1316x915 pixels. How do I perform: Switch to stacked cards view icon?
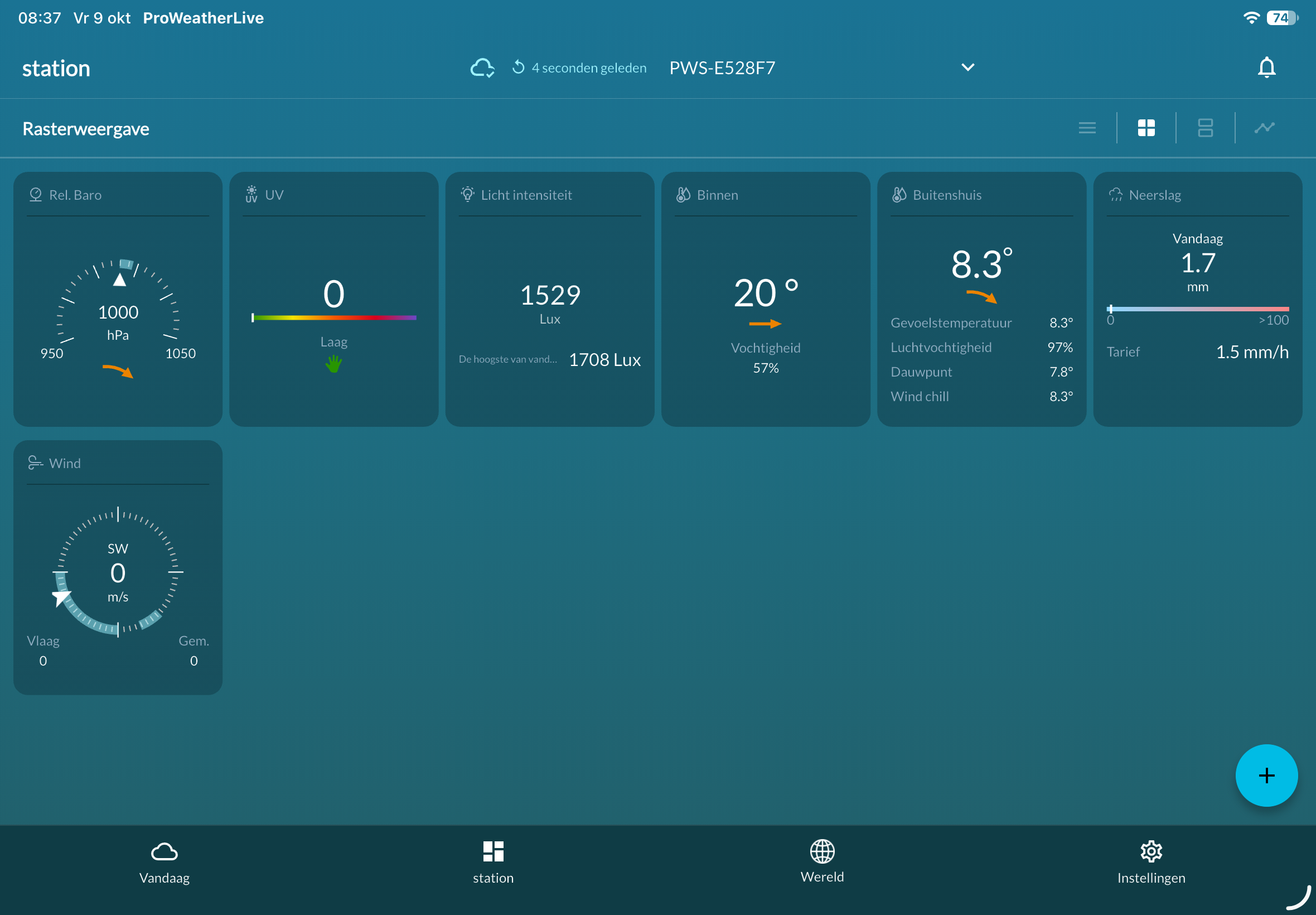coord(1205,128)
